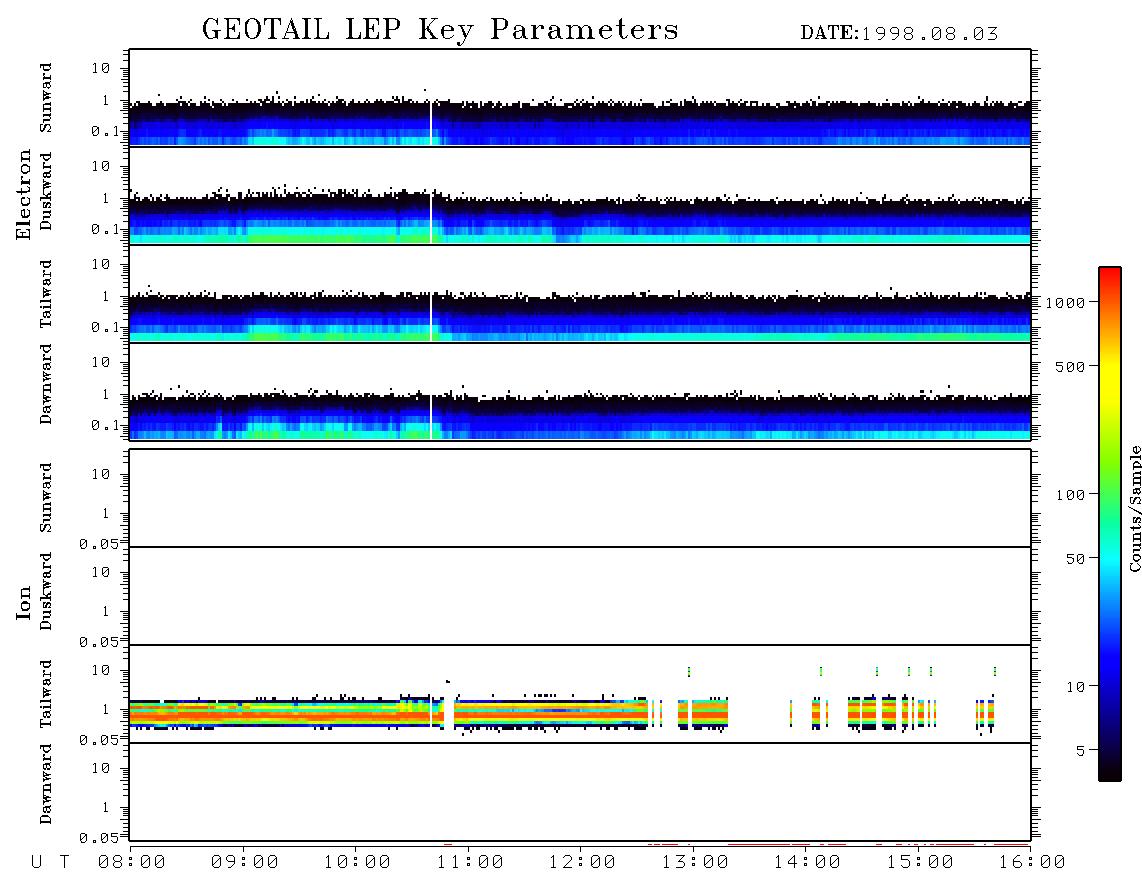
Task: Click the 500 colorbar scale value
Action: (1070, 366)
